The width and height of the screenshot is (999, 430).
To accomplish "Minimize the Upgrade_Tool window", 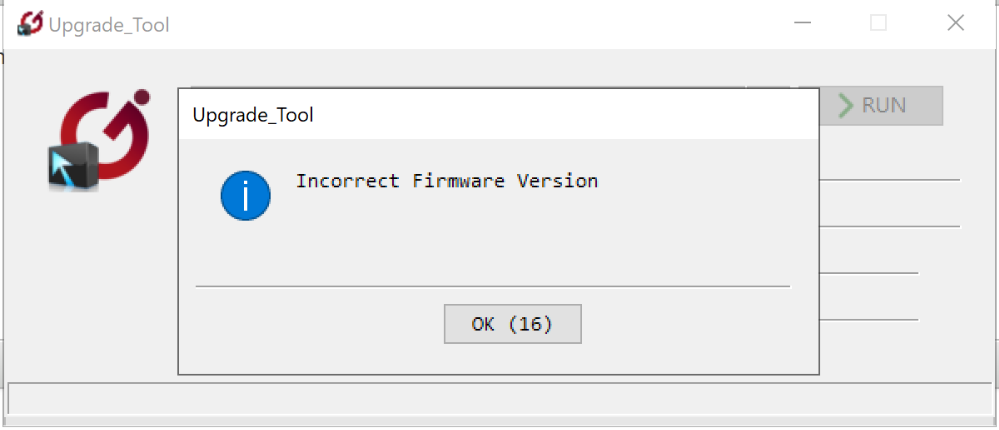I will tap(802, 23).
